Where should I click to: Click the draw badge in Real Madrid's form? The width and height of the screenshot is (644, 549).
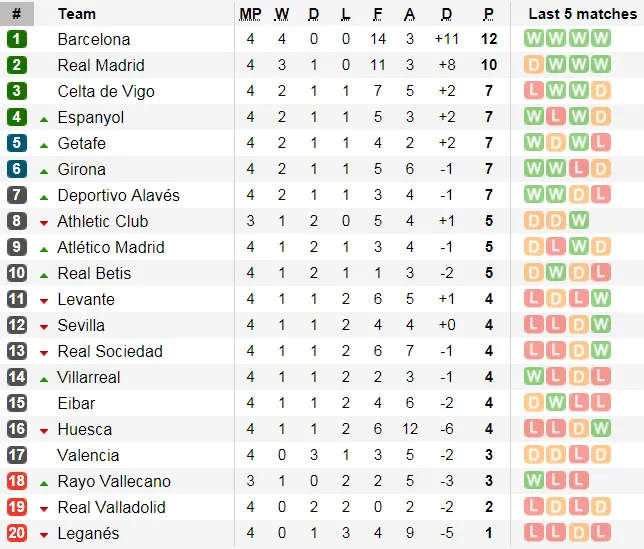[534, 65]
